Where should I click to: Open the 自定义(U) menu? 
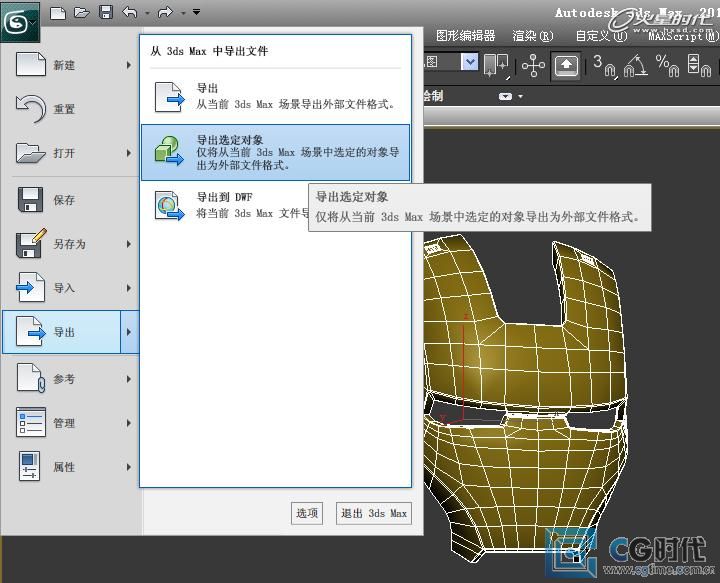click(602, 36)
